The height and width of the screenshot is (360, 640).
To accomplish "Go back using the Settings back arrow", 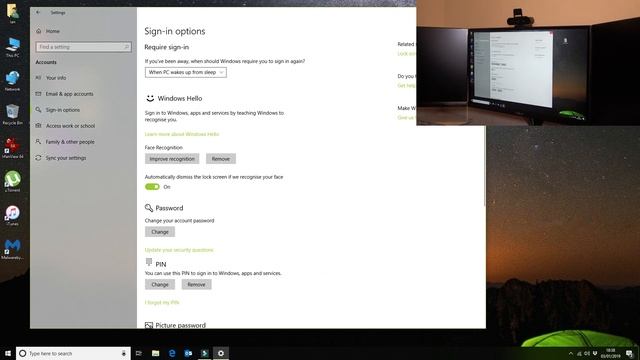I will pyautogui.click(x=38, y=12).
